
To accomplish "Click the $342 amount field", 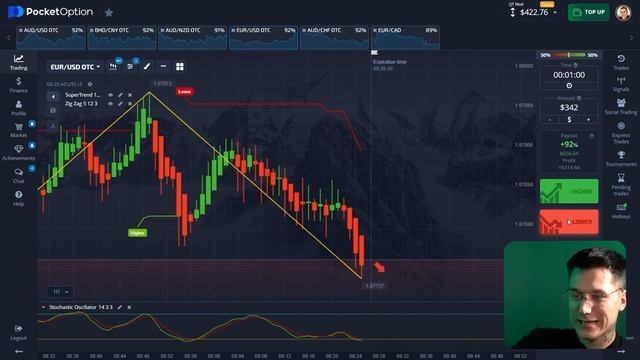I will click(569, 108).
